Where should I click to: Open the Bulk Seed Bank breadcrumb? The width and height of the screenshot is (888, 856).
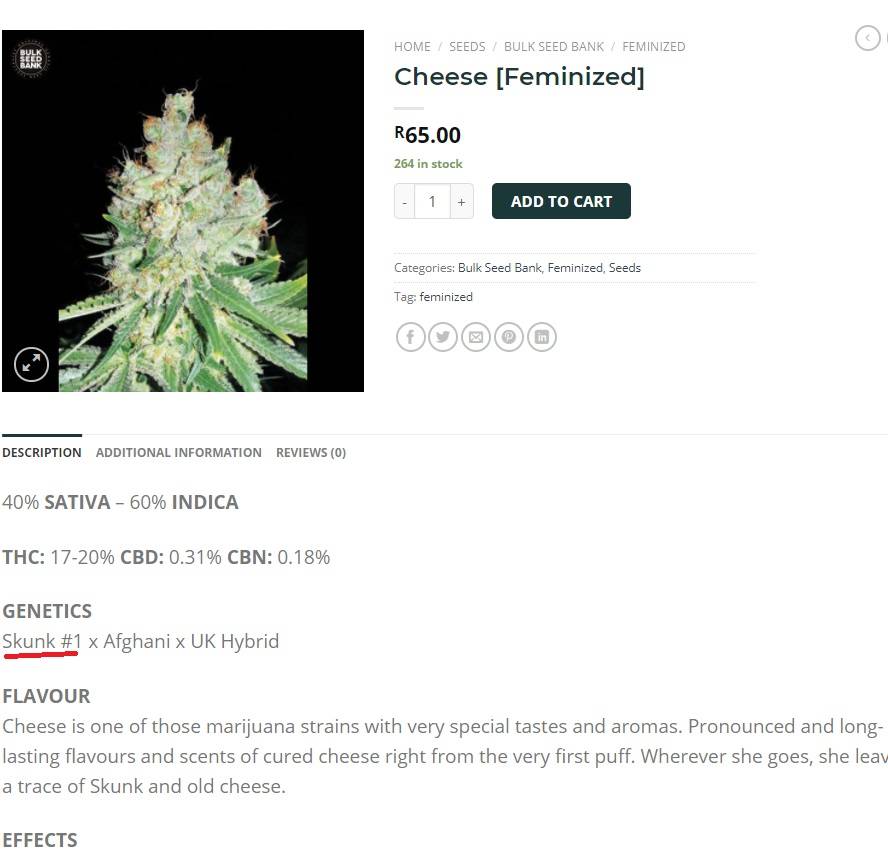(554, 46)
